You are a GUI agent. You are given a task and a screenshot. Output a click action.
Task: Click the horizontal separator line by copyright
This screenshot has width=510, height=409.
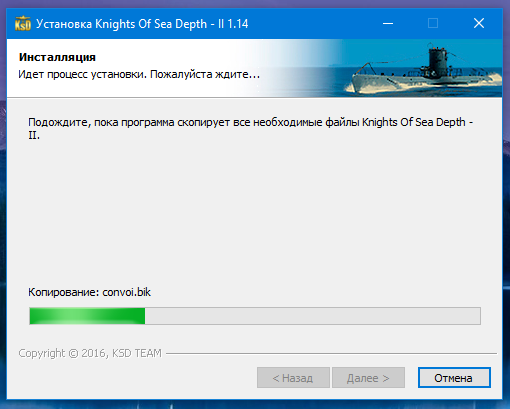tap(331, 353)
